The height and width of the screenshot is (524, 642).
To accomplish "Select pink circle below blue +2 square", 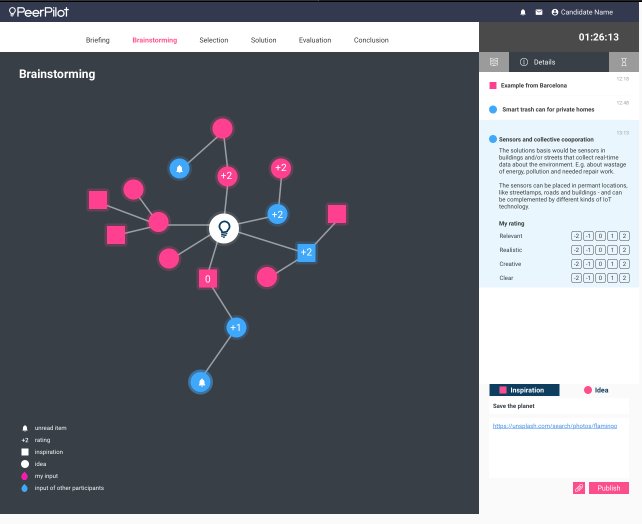I will 267,277.
